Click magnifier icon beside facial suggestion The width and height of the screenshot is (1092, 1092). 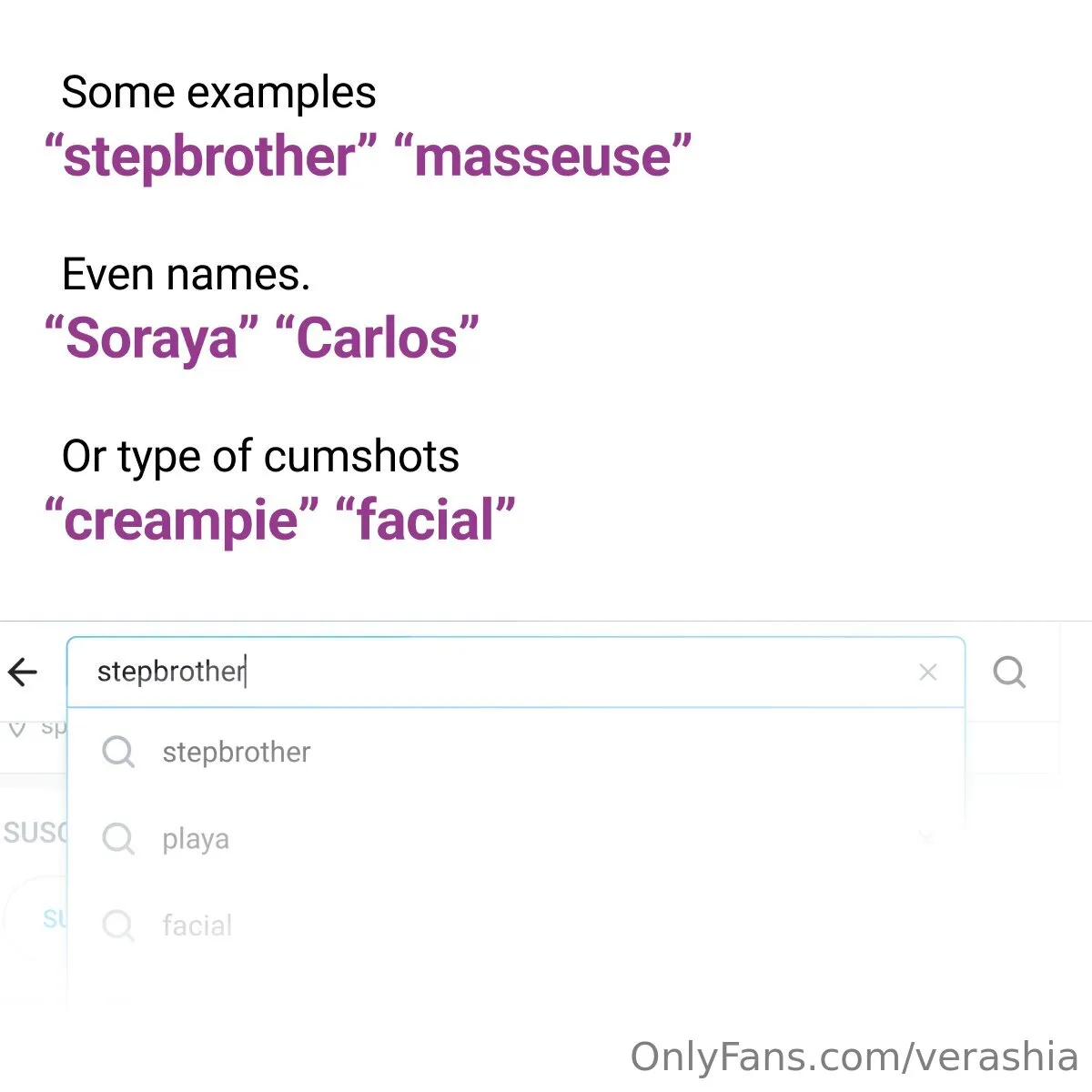pyautogui.click(x=118, y=925)
